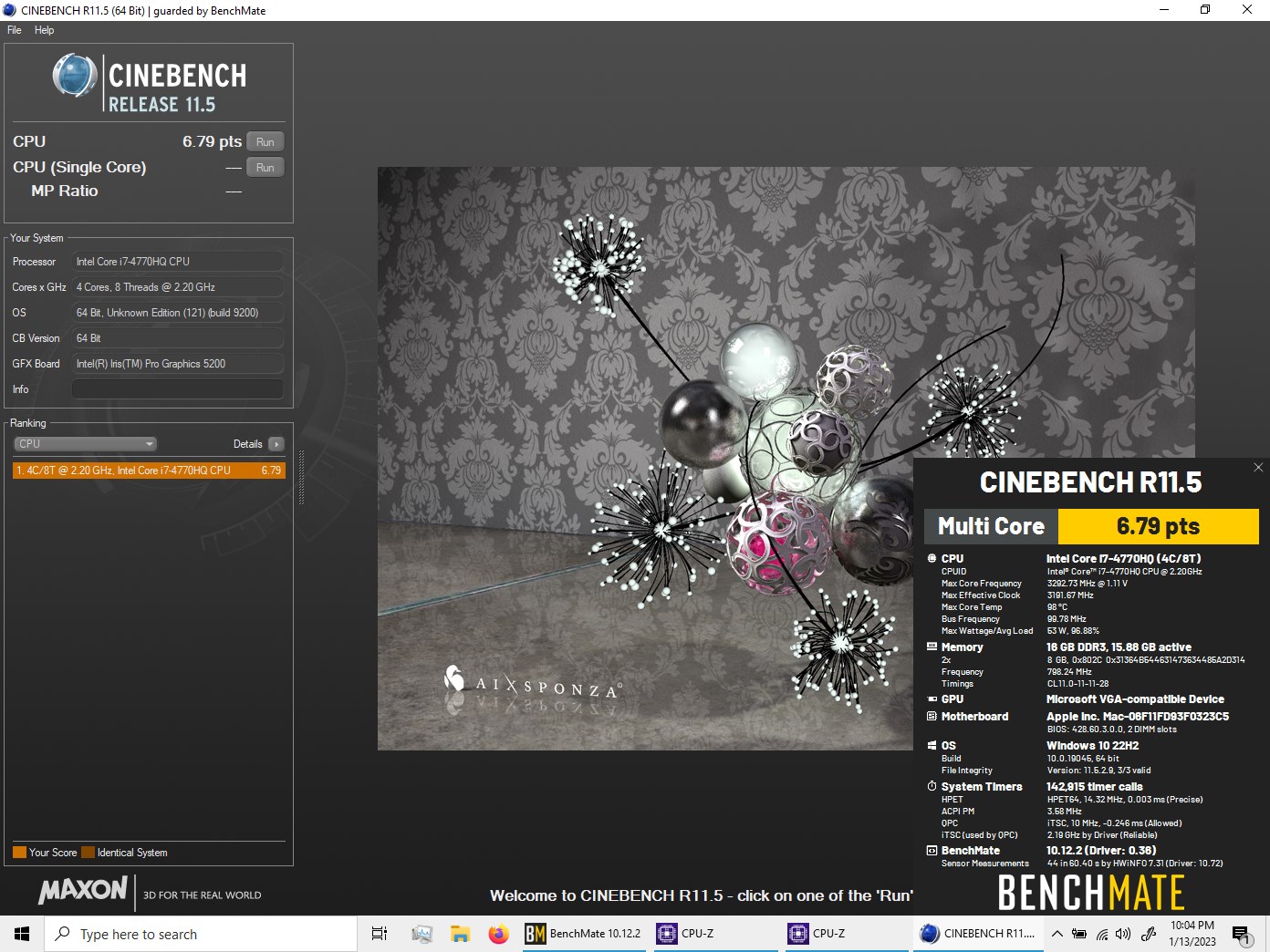Click the Motherboard icon in BenchMate panel
Image resolution: width=1270 pixels, height=952 pixels.
(x=932, y=716)
